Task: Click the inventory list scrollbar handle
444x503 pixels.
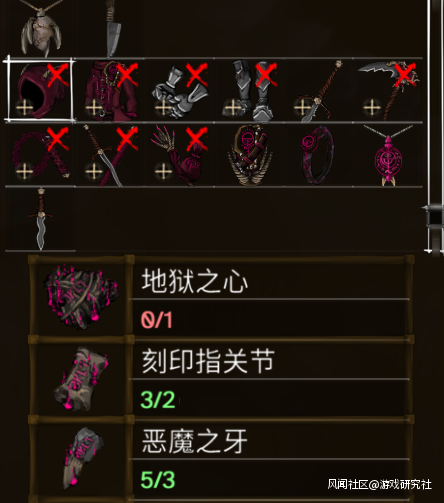Action: click(434, 217)
